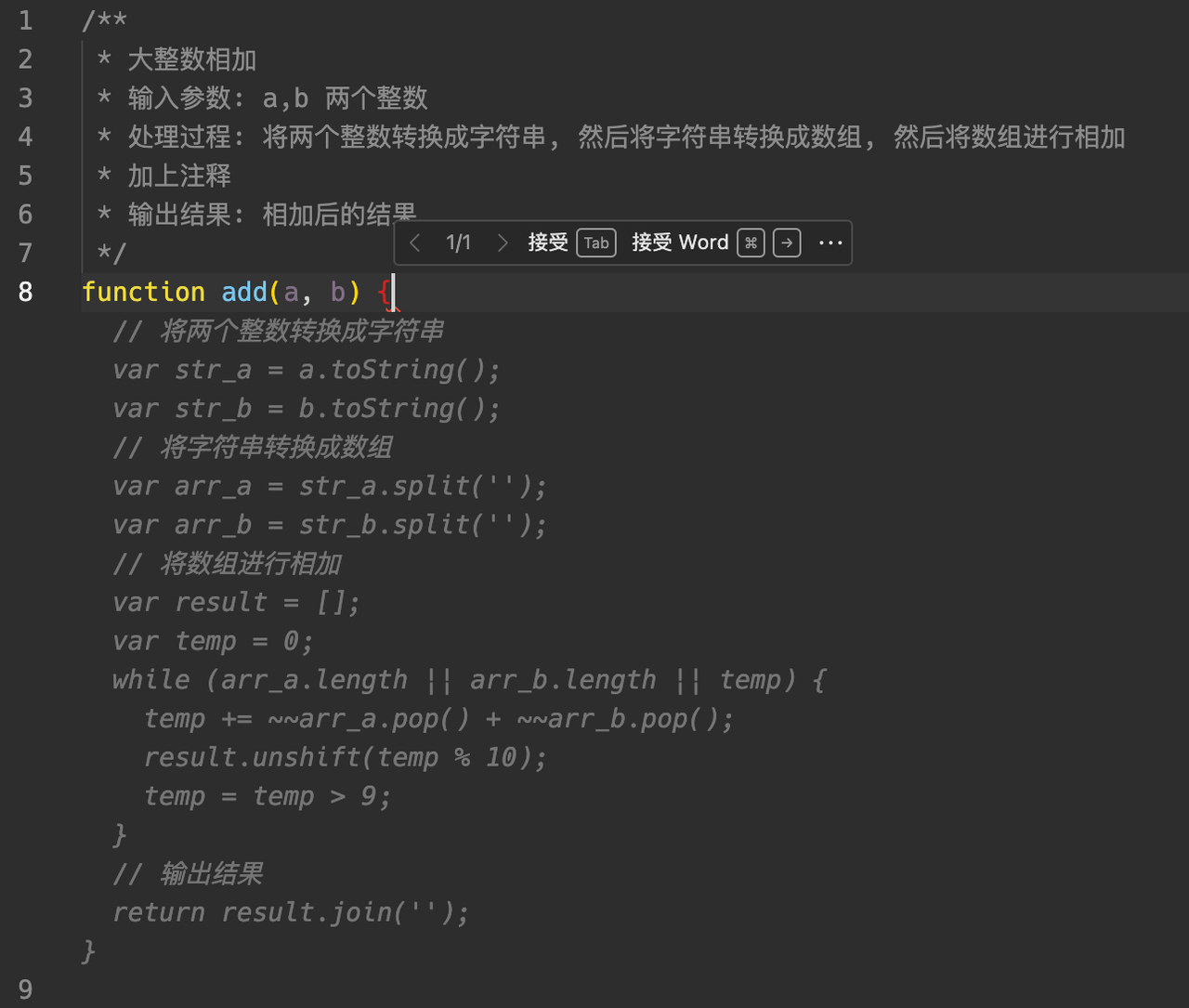Image resolution: width=1189 pixels, height=1008 pixels.
Task: Open the more actions ellipsis menu
Action: (x=830, y=243)
